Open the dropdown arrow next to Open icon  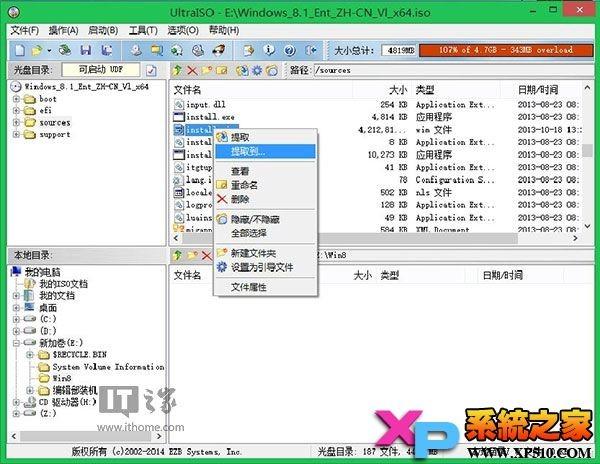tap(49, 50)
